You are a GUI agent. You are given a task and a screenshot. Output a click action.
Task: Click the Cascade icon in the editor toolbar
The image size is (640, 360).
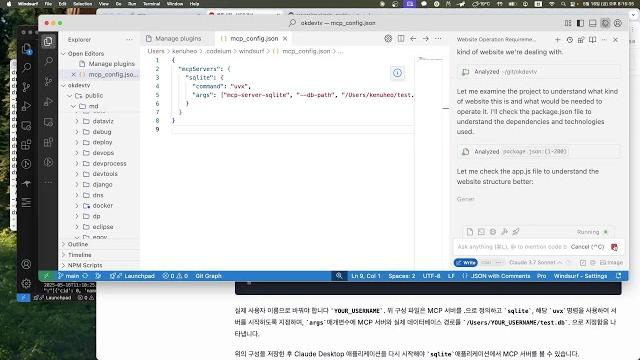388,38
